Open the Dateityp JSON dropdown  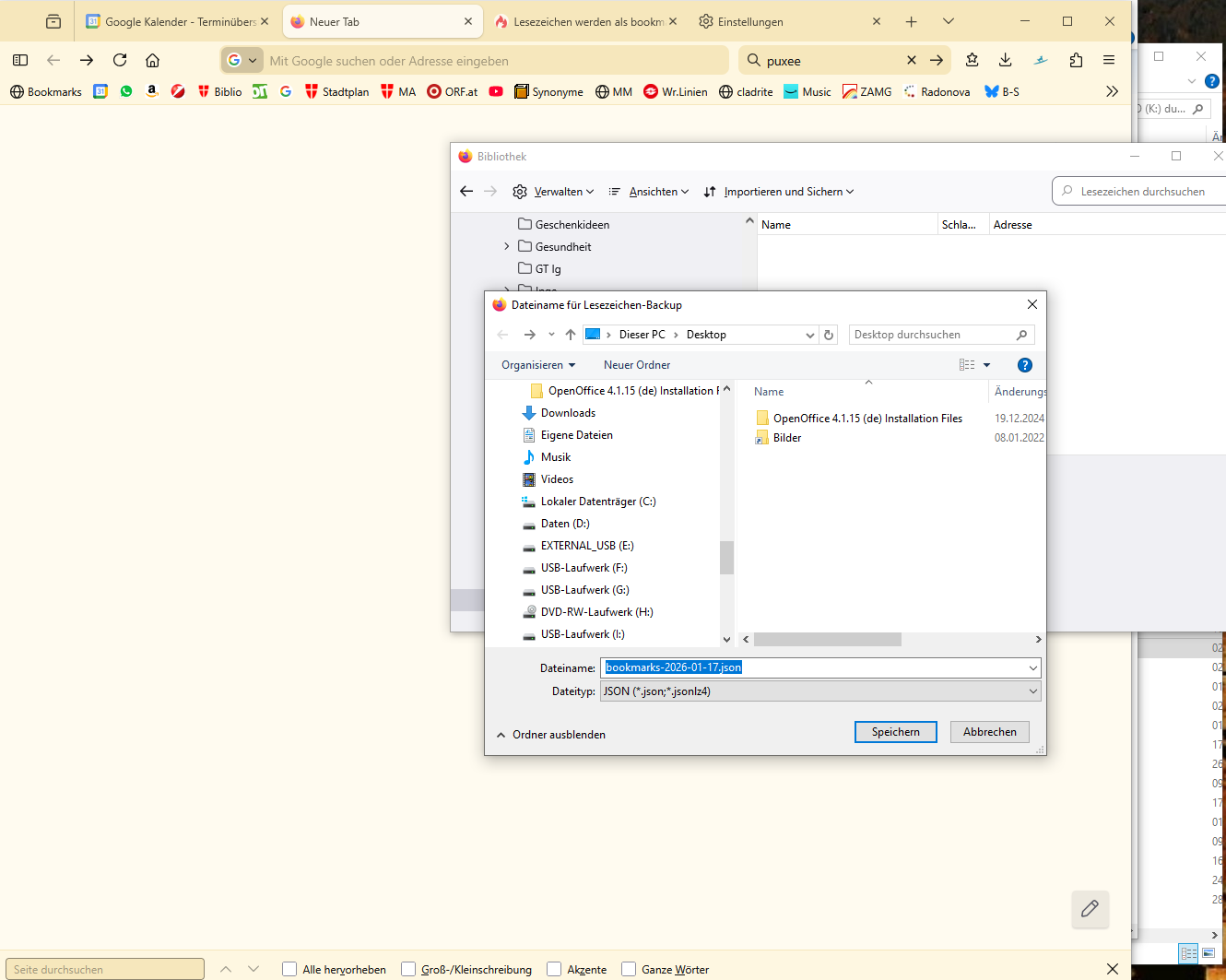(820, 691)
